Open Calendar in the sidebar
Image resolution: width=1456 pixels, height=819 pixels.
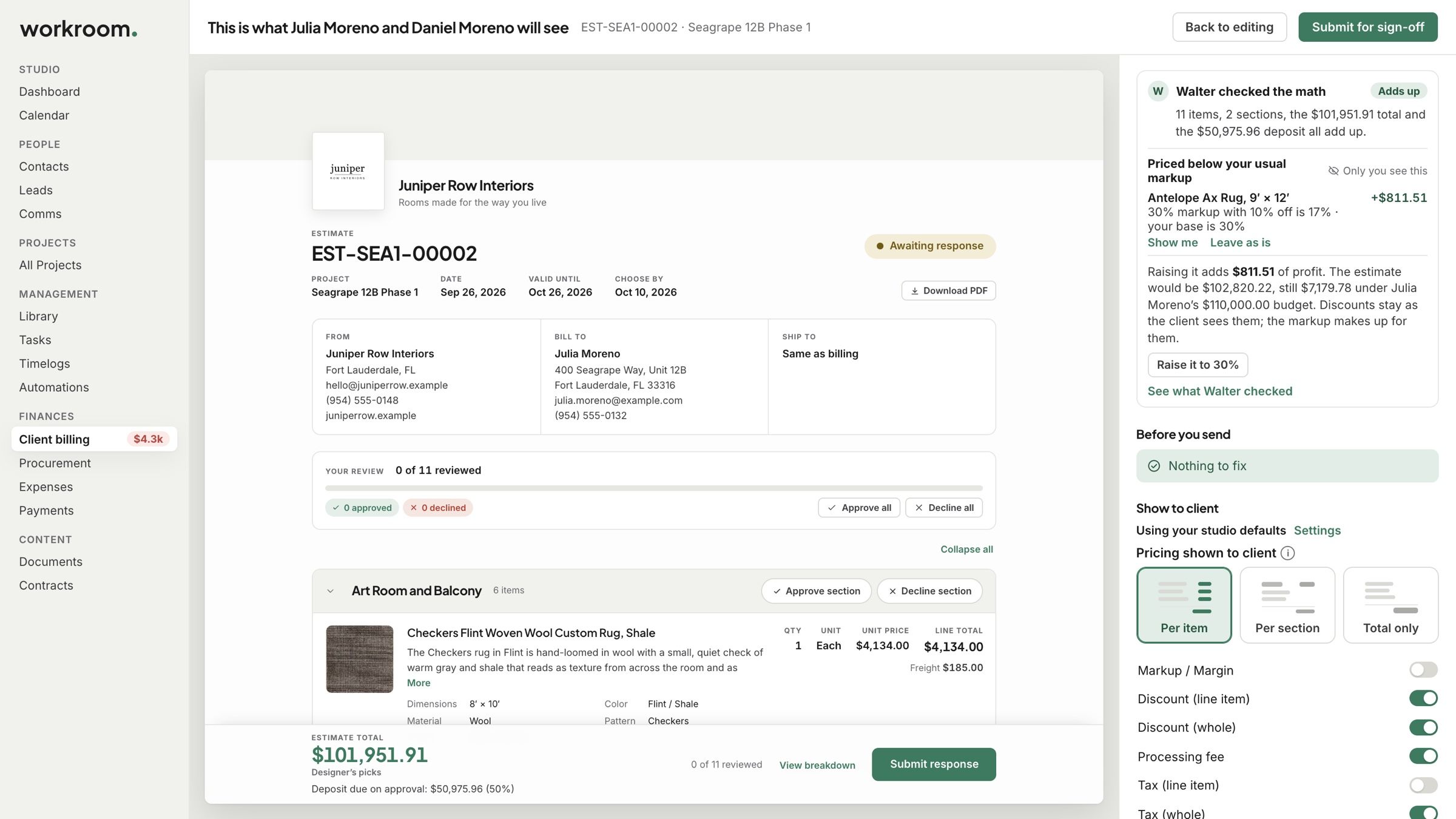[x=44, y=115]
